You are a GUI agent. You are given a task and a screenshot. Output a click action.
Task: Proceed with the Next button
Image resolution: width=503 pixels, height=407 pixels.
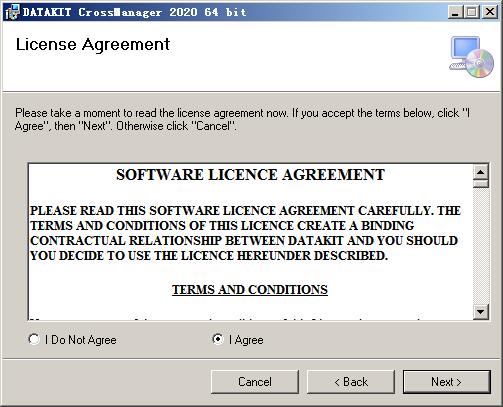(x=447, y=382)
